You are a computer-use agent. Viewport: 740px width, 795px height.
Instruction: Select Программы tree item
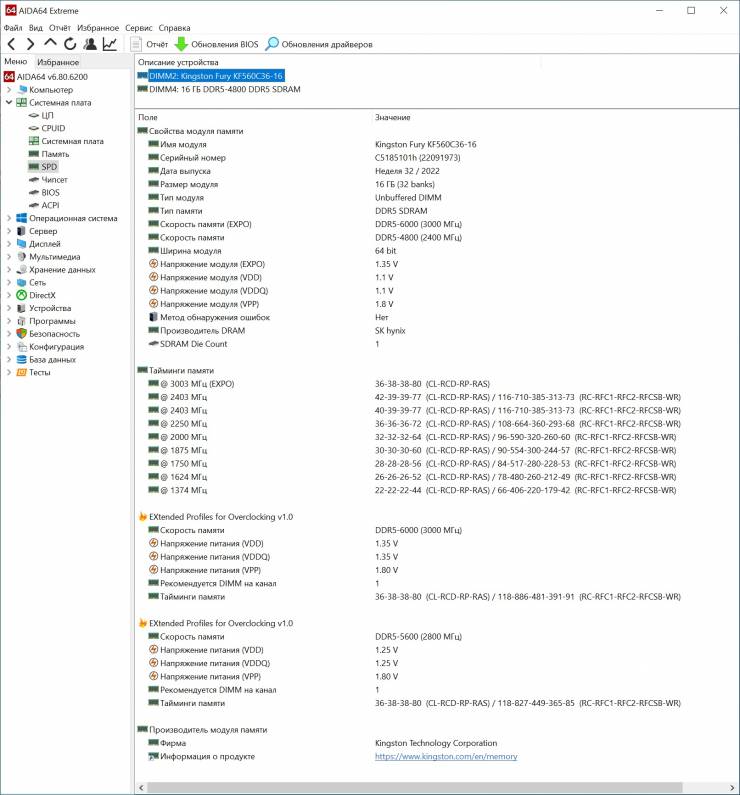point(52,321)
